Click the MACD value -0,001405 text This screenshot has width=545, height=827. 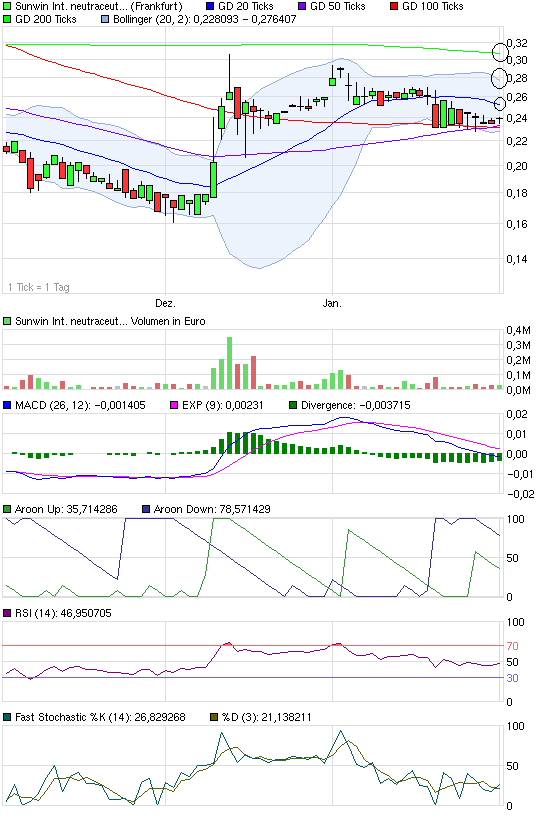119,405
